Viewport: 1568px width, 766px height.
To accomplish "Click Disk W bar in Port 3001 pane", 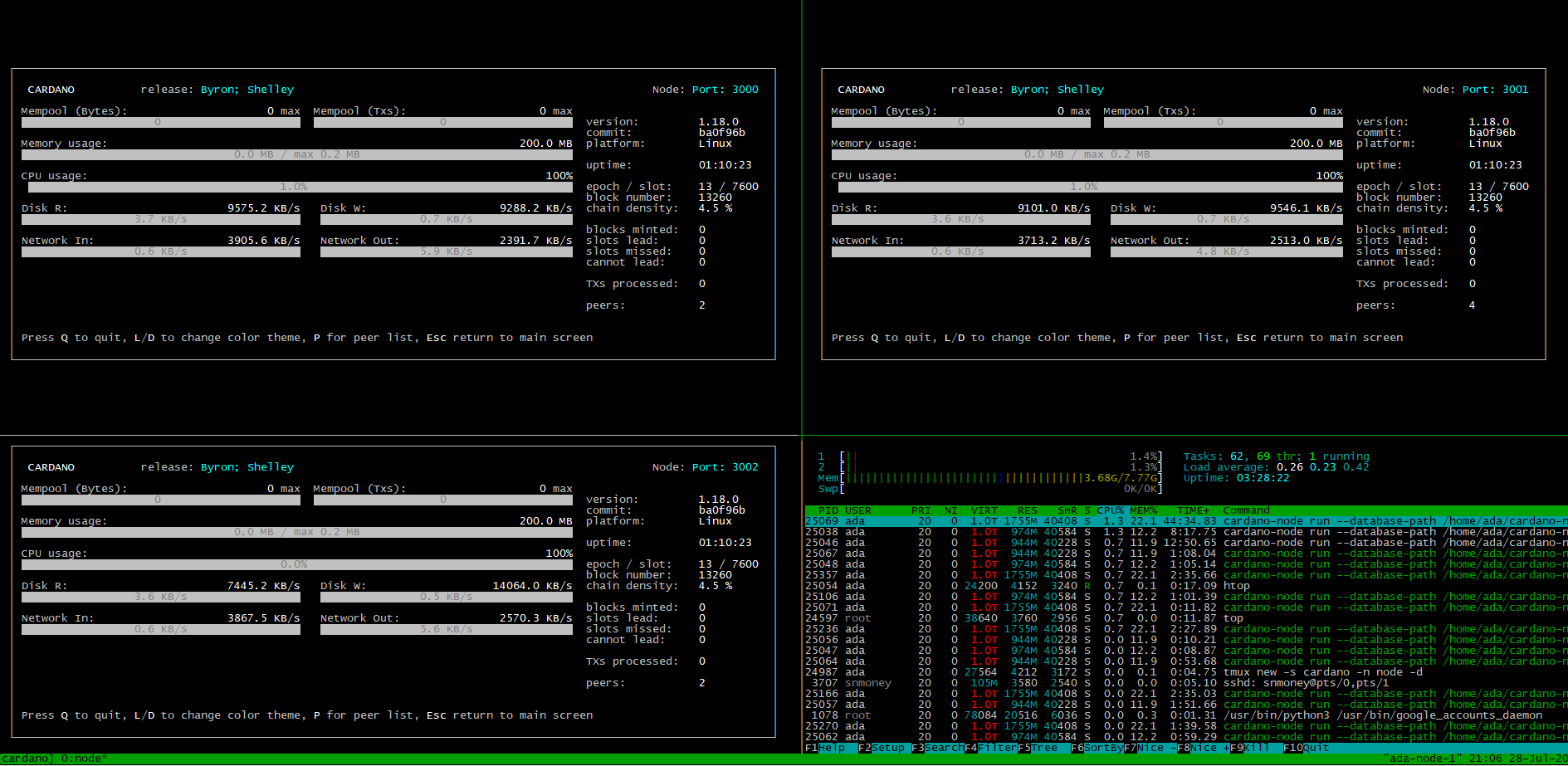I will [1227, 219].
